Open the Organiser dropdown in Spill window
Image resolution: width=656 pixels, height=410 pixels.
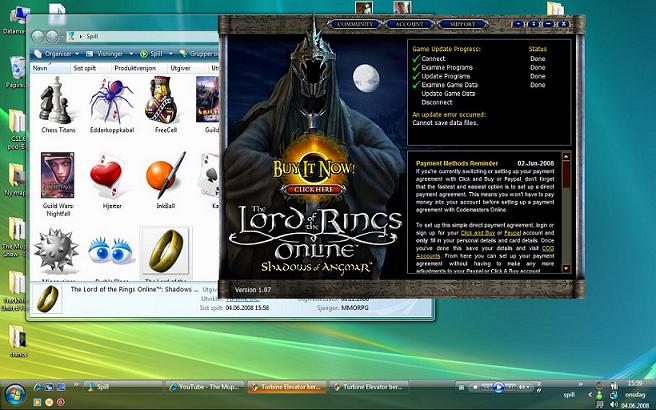tap(56, 54)
